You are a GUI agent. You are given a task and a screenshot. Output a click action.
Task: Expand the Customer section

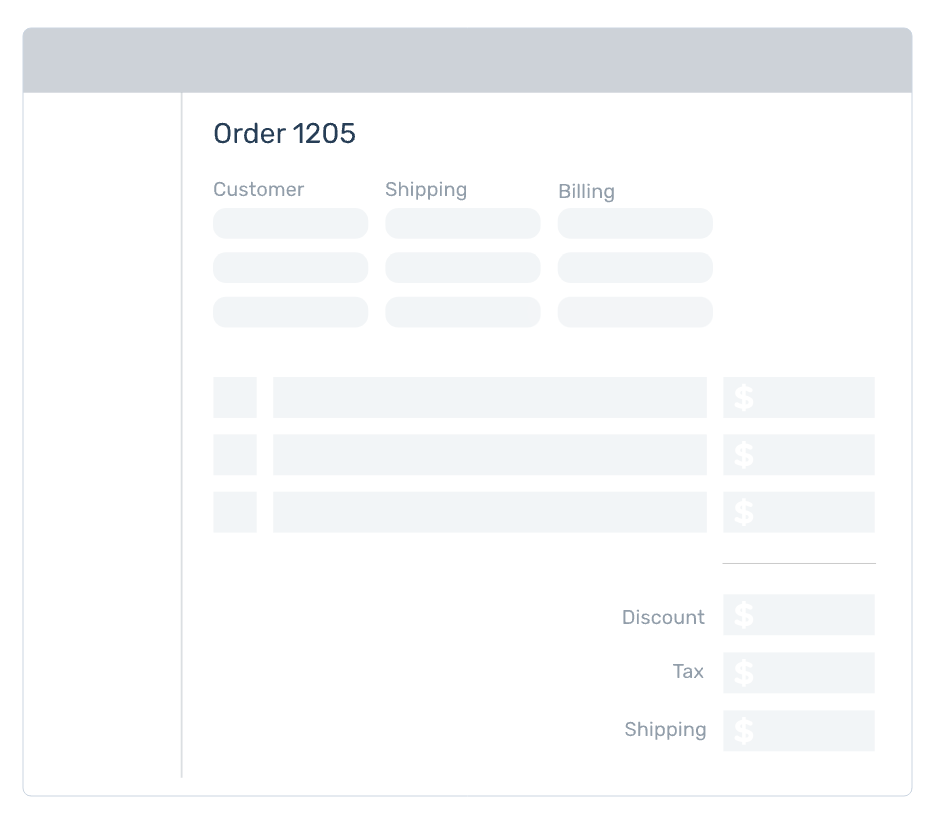[258, 189]
